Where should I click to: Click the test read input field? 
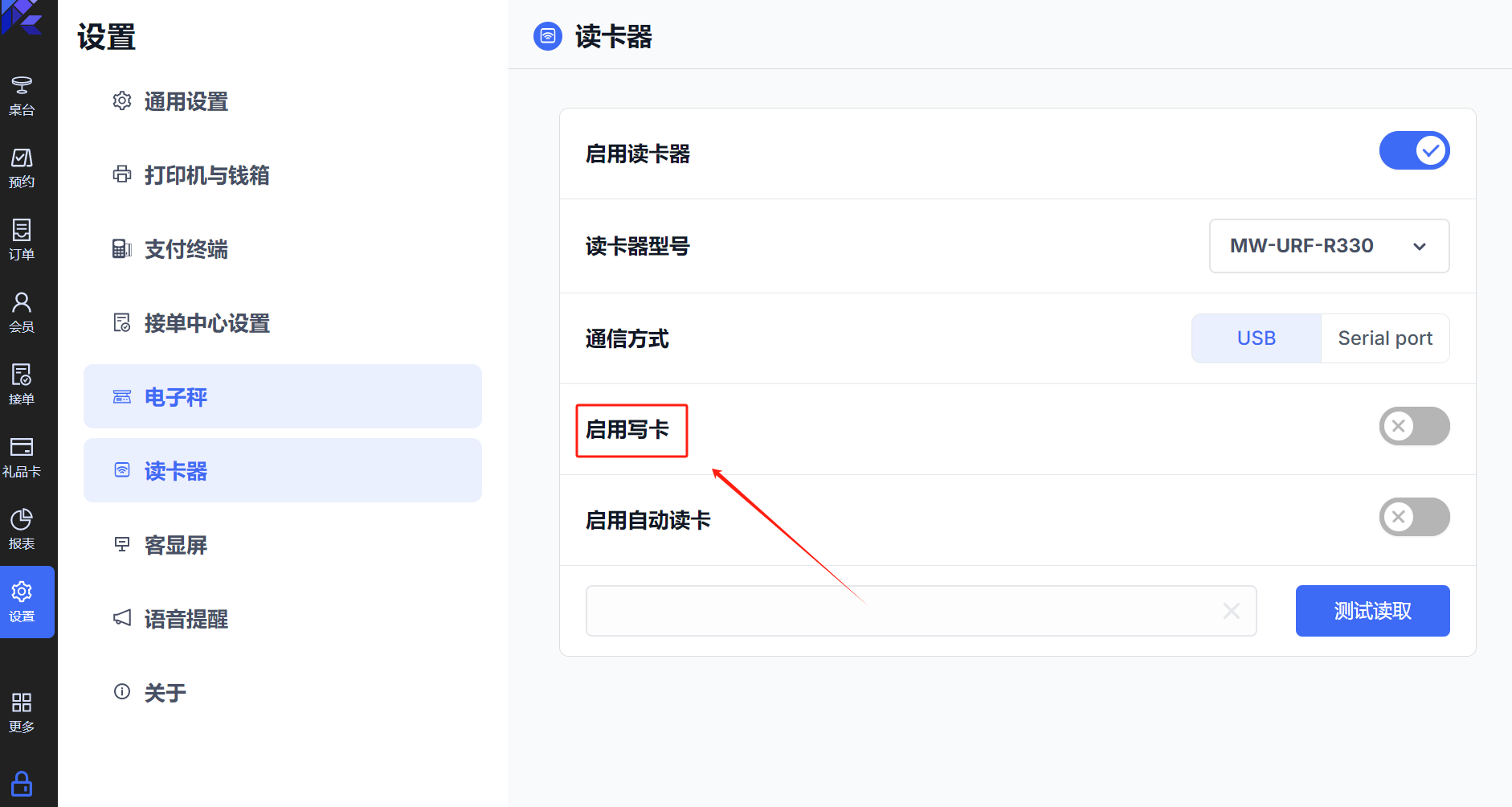point(921,611)
